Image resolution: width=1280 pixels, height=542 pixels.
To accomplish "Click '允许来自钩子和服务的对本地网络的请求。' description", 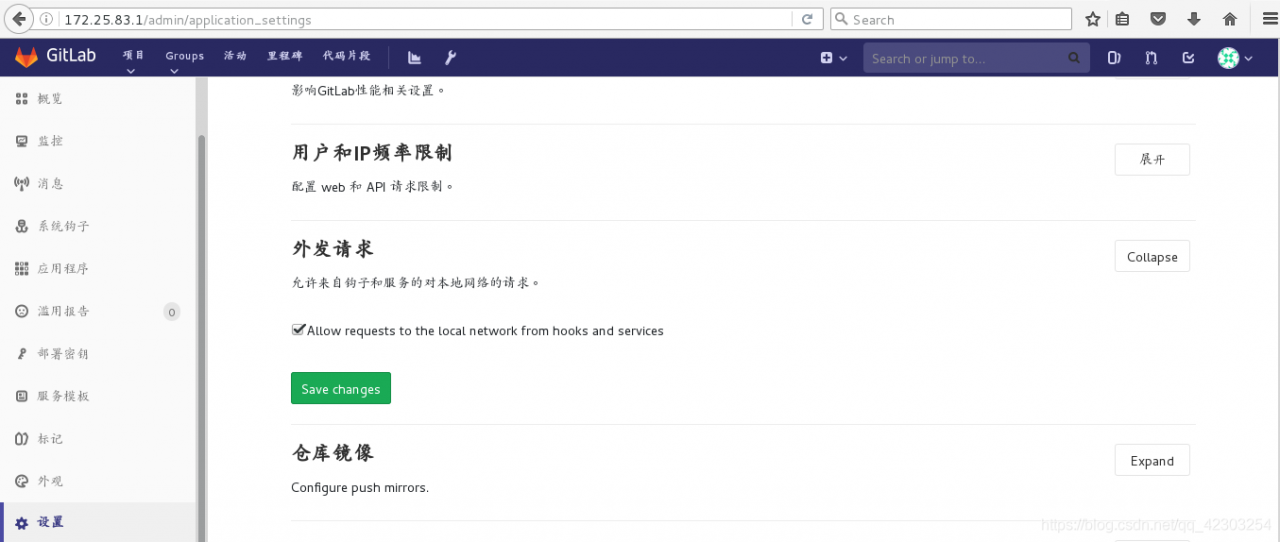I will [416, 283].
